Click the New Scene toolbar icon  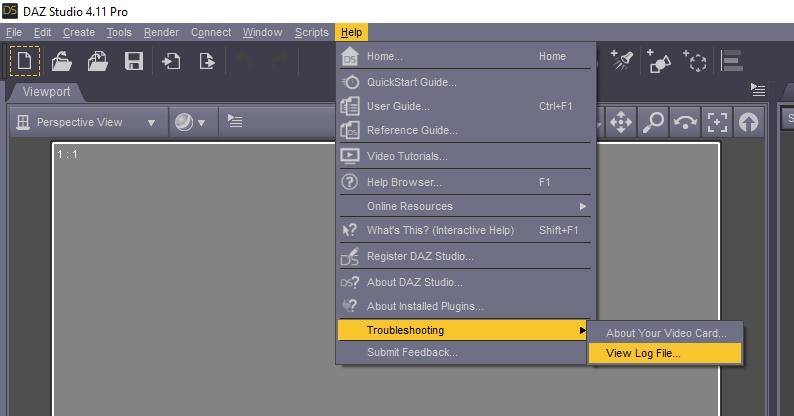point(24,60)
